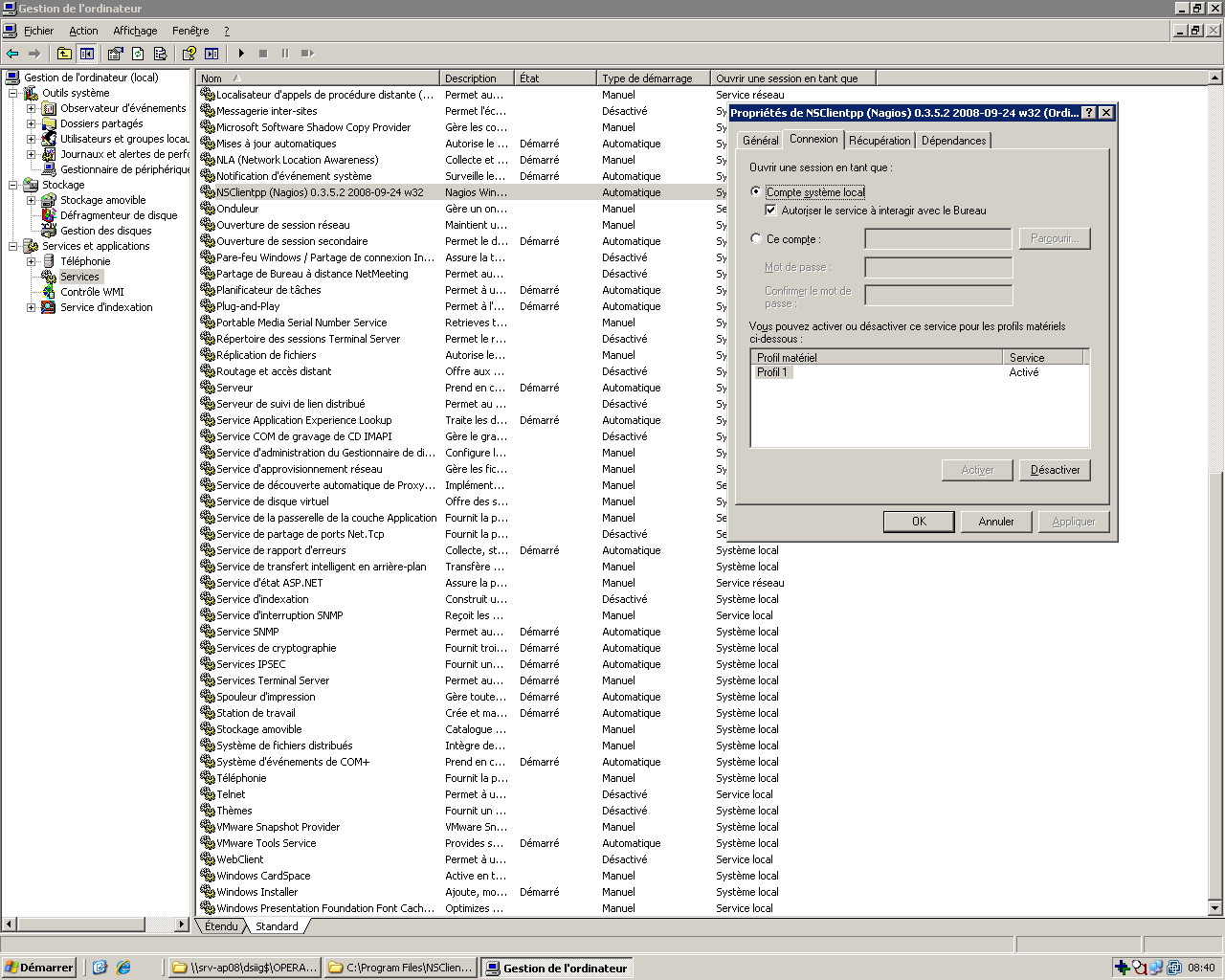Switch to the Récupération tab
This screenshot has height=980, width=1225.
[x=880, y=141]
